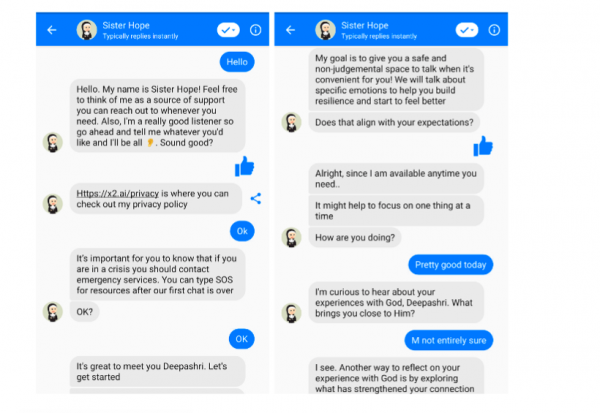The height and width of the screenshot is (413, 600).
Task: Tap avatar beside "How are you doing?" message
Action: click(290, 237)
